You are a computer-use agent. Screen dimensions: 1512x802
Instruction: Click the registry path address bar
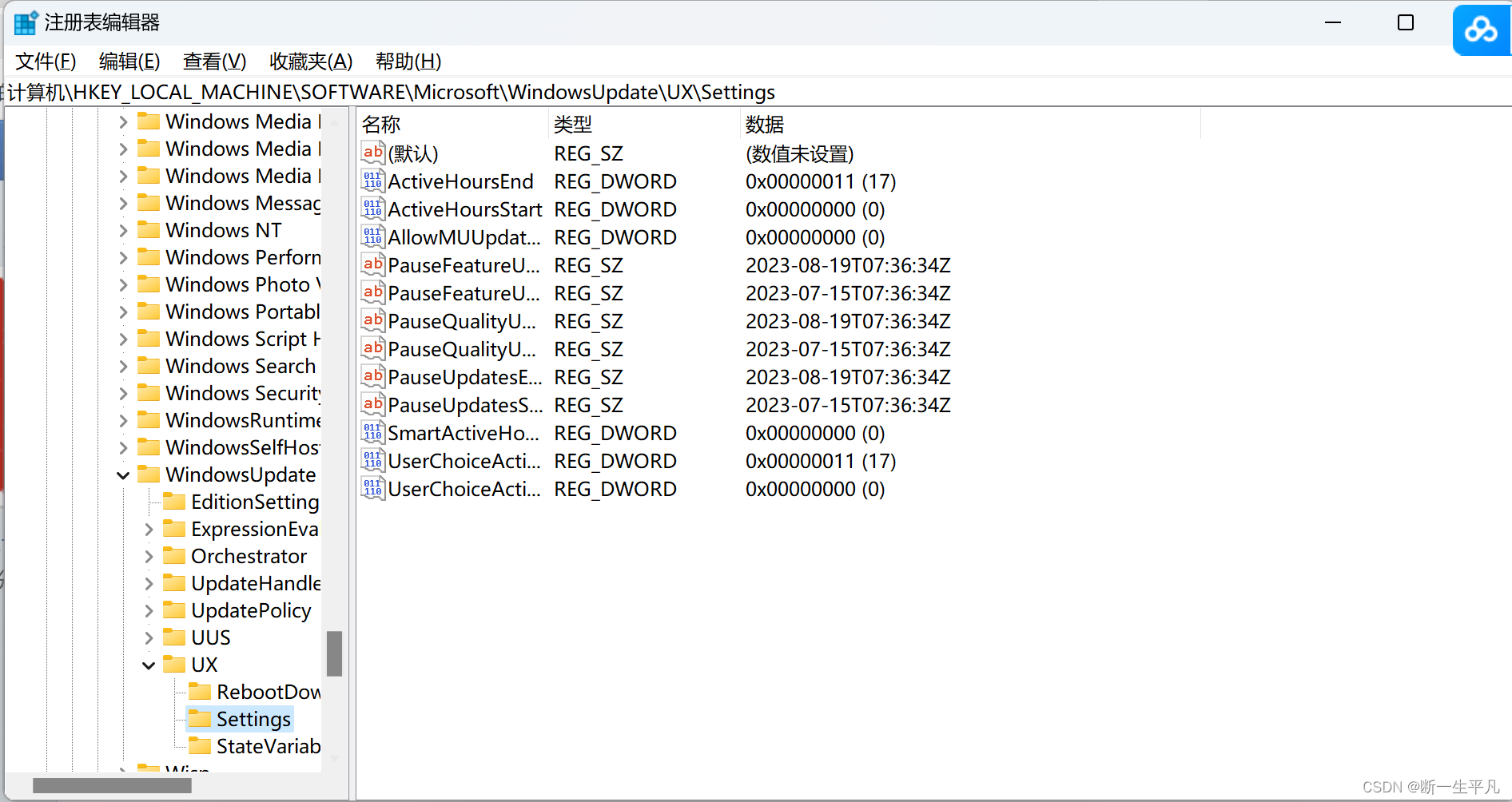(x=756, y=92)
